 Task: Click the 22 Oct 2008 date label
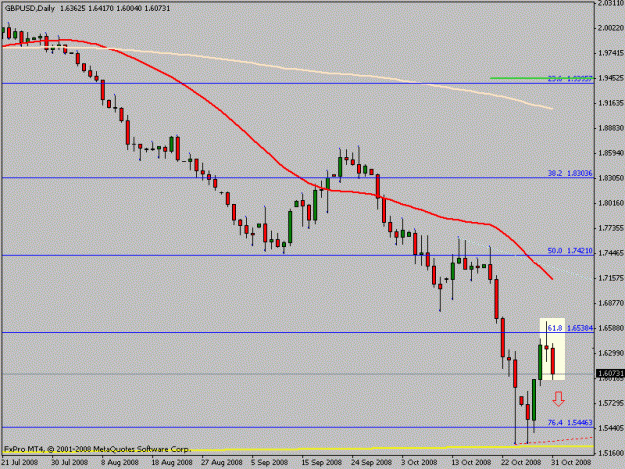click(520, 462)
